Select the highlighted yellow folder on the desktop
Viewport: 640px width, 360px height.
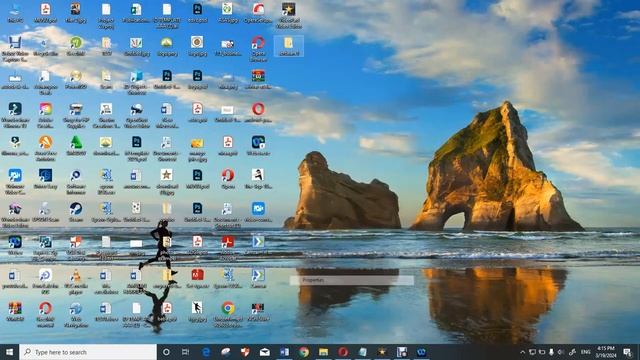click(x=289, y=46)
